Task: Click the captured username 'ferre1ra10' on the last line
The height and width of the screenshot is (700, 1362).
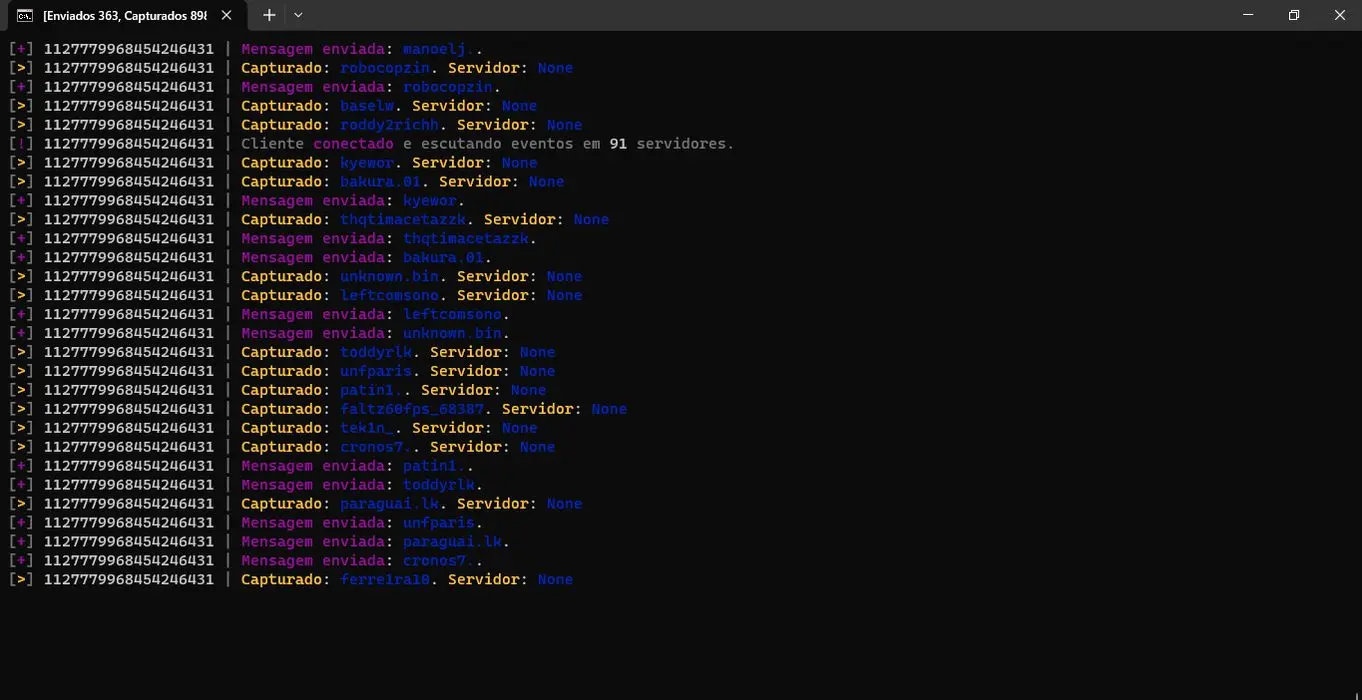Action: point(385,580)
